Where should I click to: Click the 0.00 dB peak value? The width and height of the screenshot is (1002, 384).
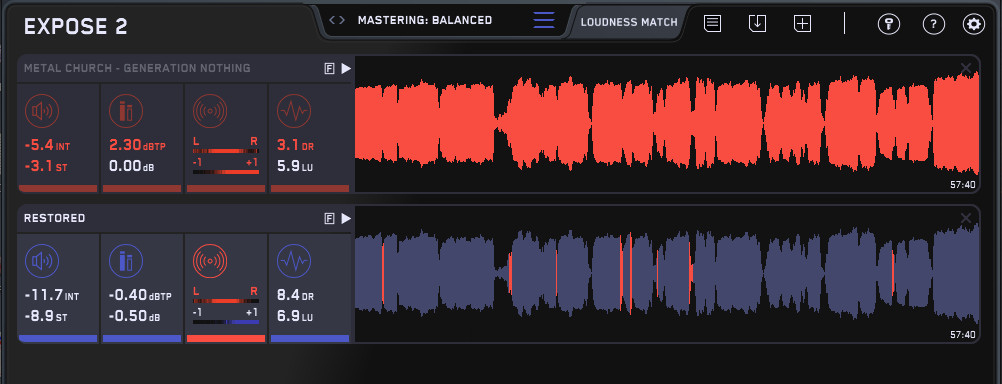tap(132, 167)
